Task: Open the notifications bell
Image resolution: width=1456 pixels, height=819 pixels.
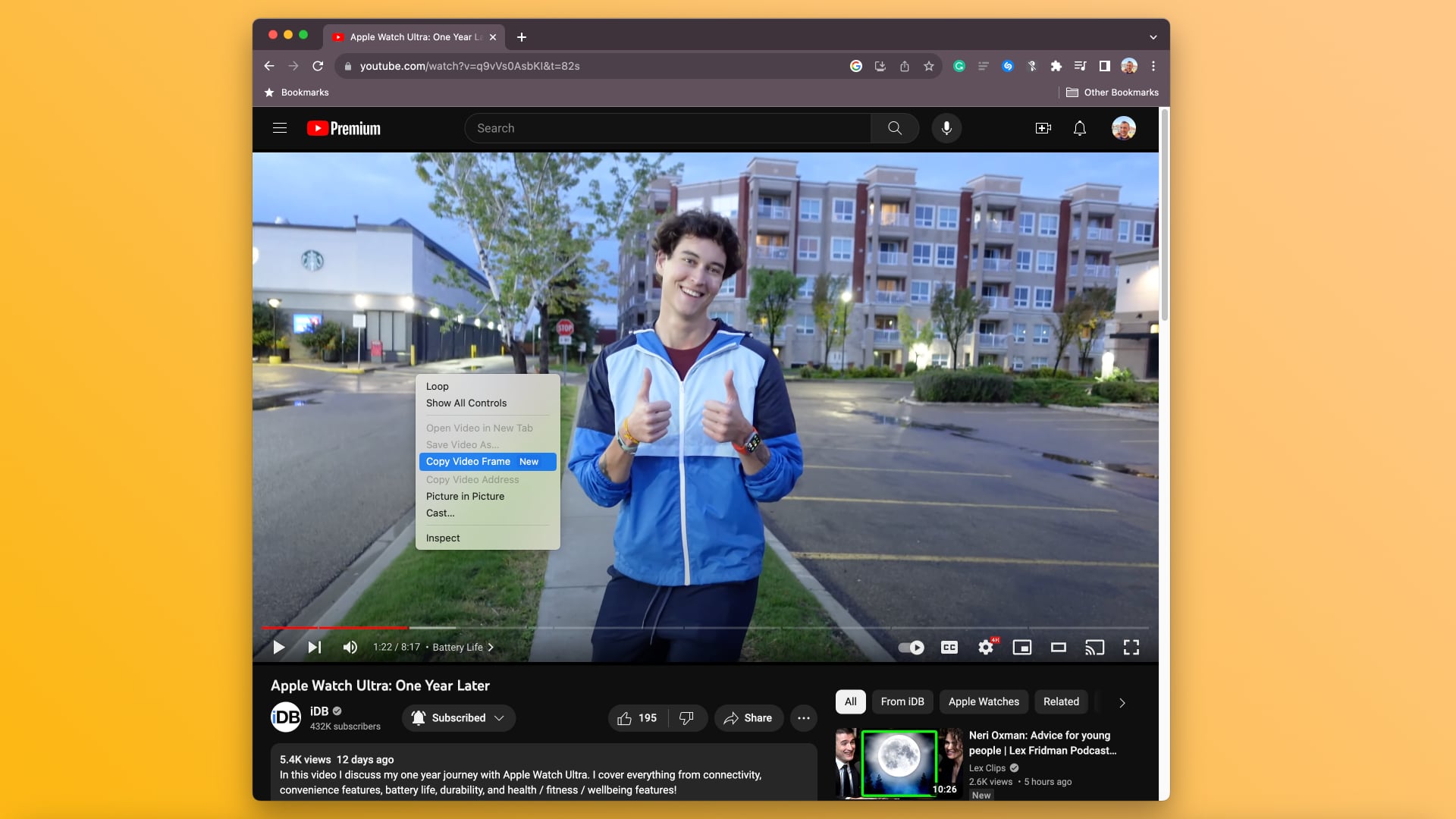Action: (x=1079, y=128)
